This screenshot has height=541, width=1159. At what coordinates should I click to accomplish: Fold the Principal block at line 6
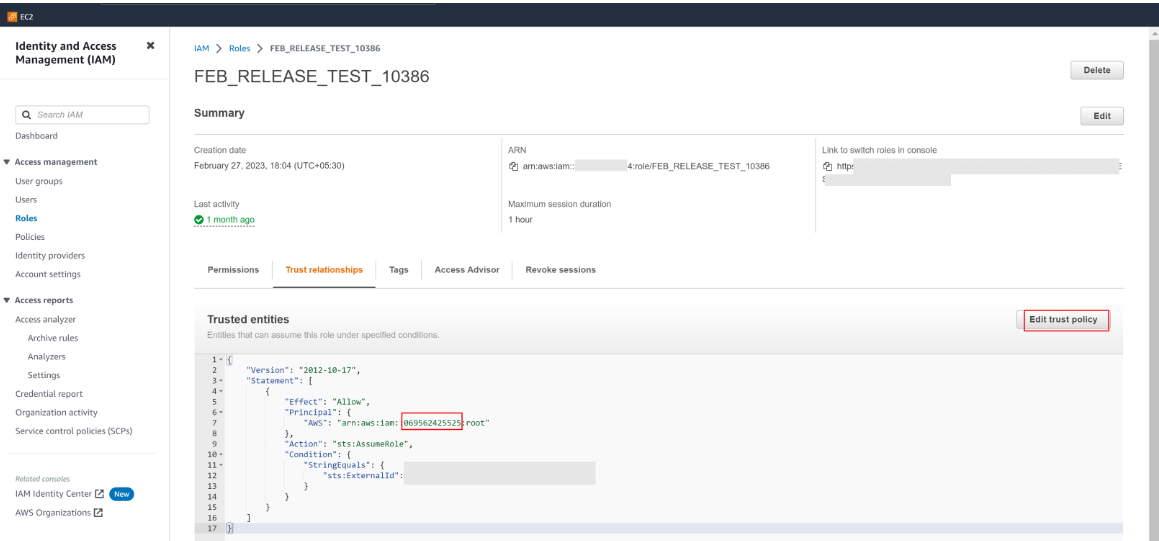click(x=221, y=412)
